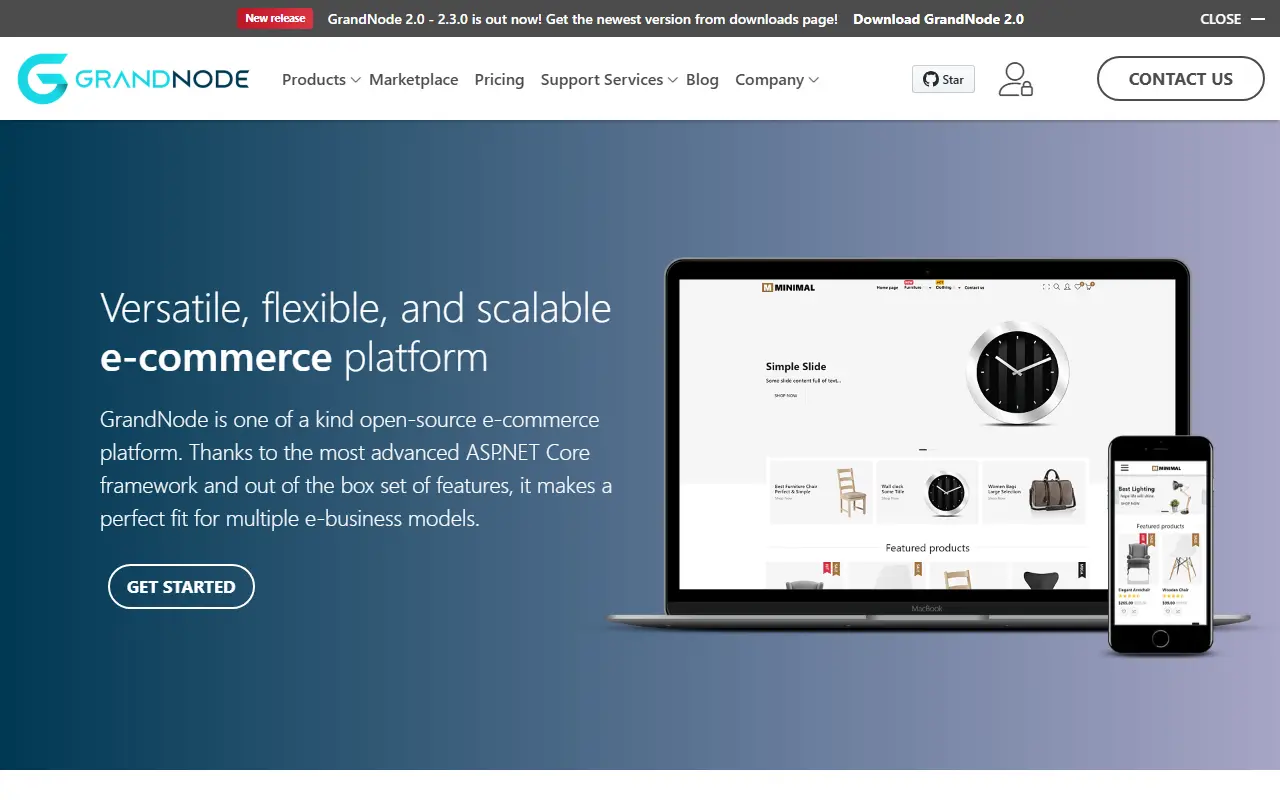Viewport: 1280px width, 800px height.
Task: Follow Download GrandNode 2.0 link
Action: (x=938, y=19)
